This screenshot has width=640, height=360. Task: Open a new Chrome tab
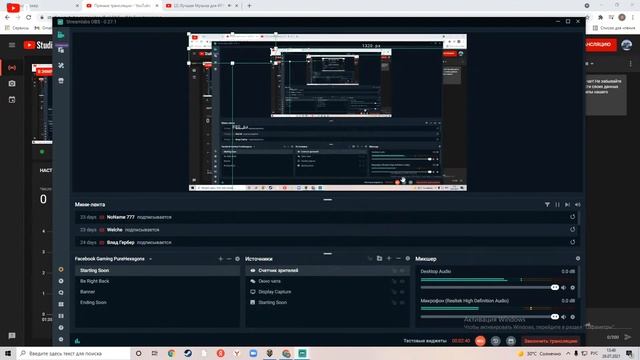coord(249,6)
